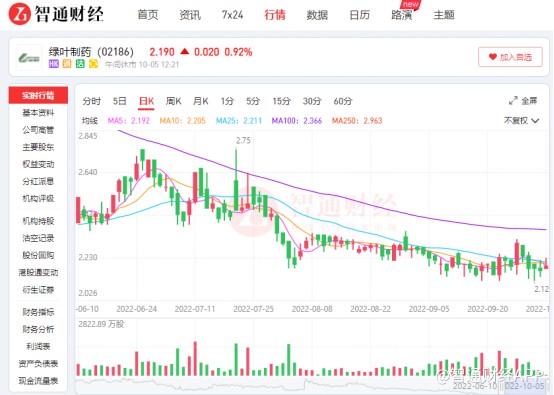The image size is (554, 395).
Task: Click the 0.92% change percentage
Action: tap(238, 52)
